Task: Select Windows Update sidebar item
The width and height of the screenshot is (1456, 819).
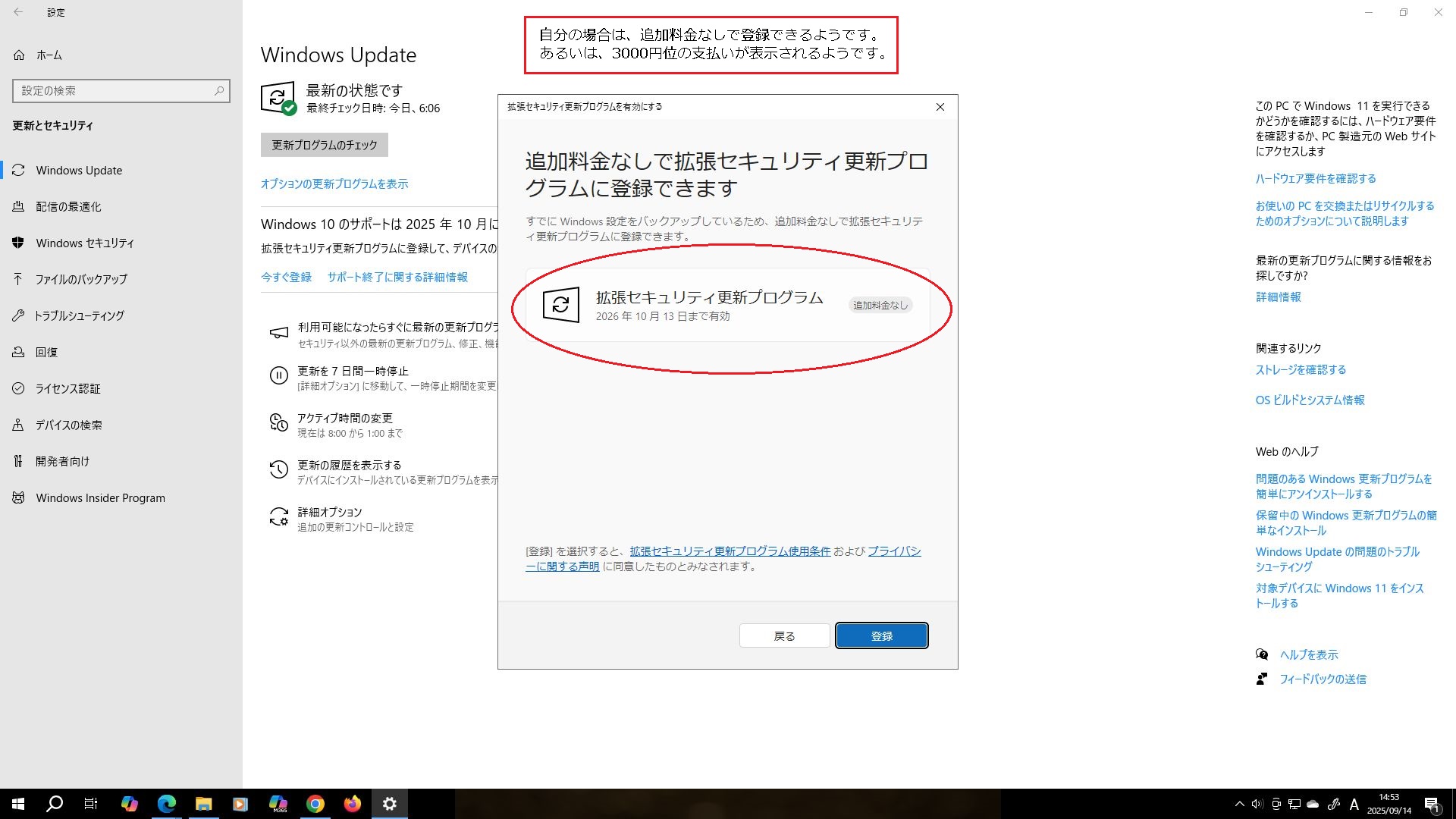Action: [79, 171]
